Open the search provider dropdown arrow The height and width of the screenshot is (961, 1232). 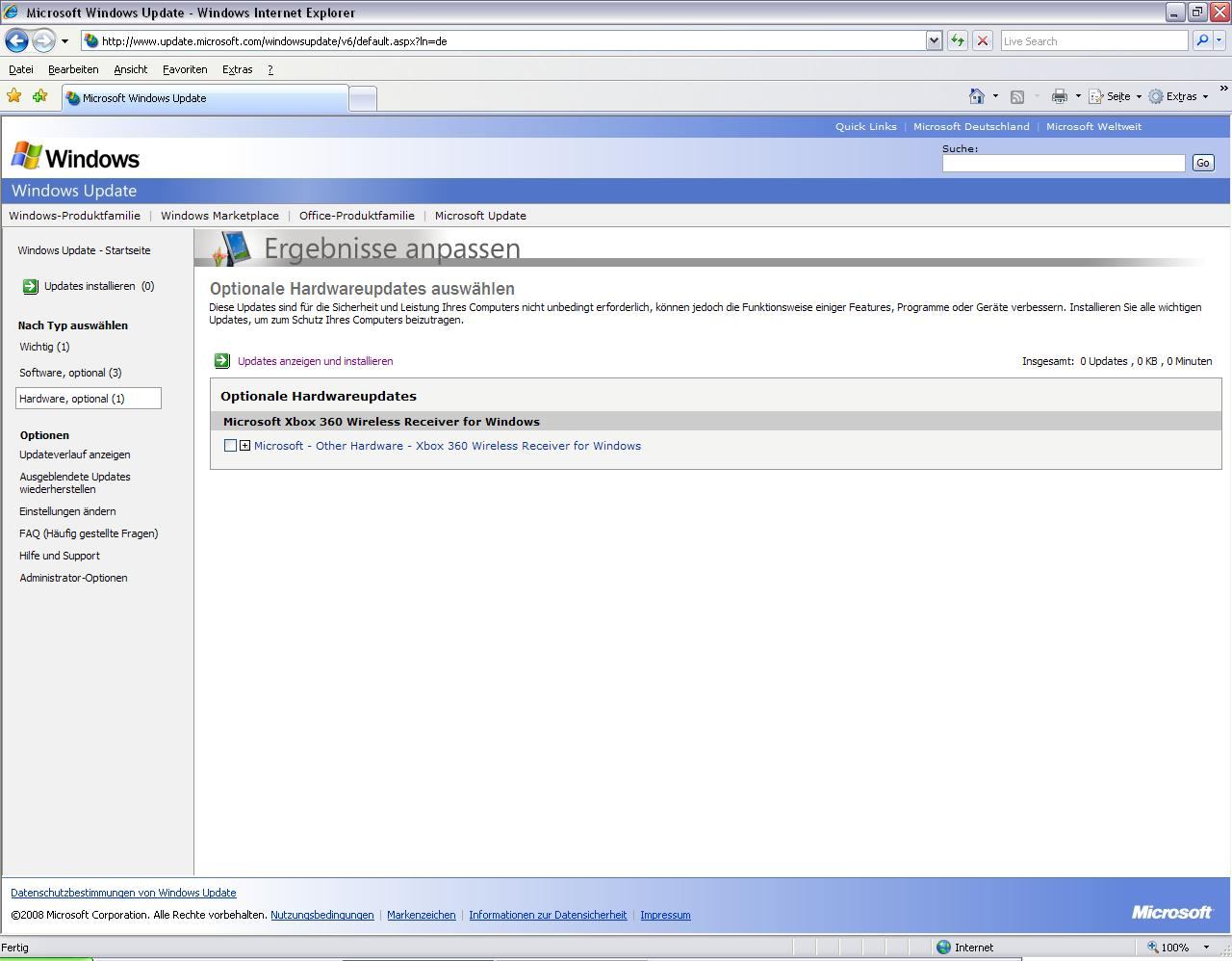1219,40
